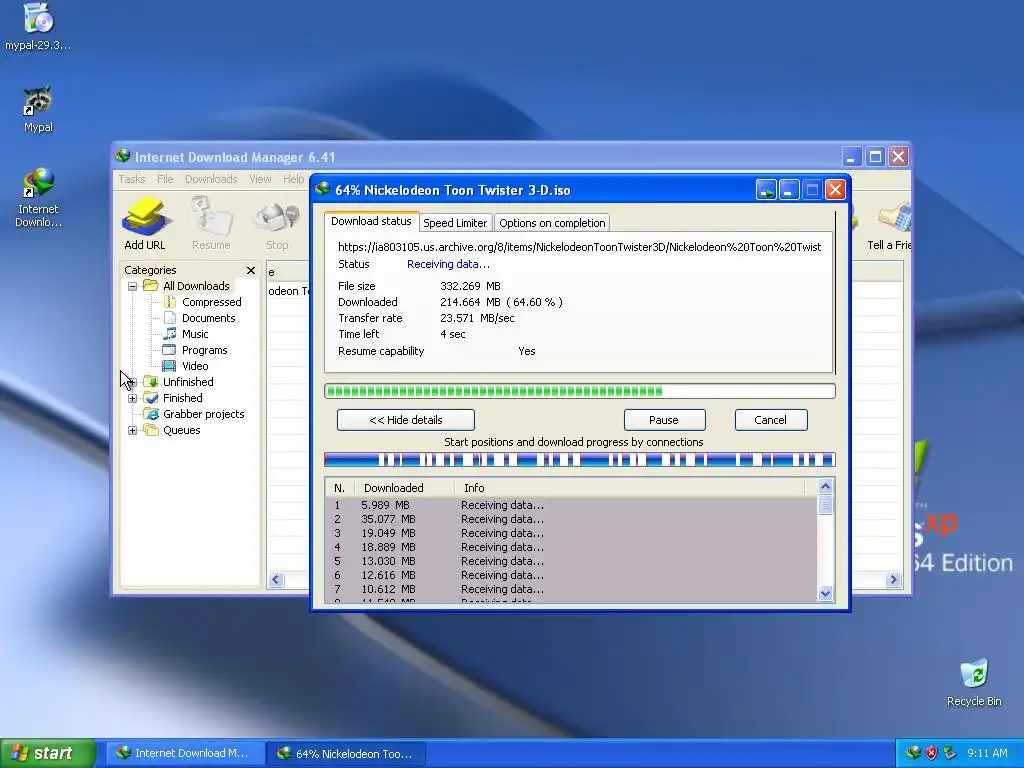Click red security shield tray icon
1024x768 pixels.
pyautogui.click(x=931, y=753)
